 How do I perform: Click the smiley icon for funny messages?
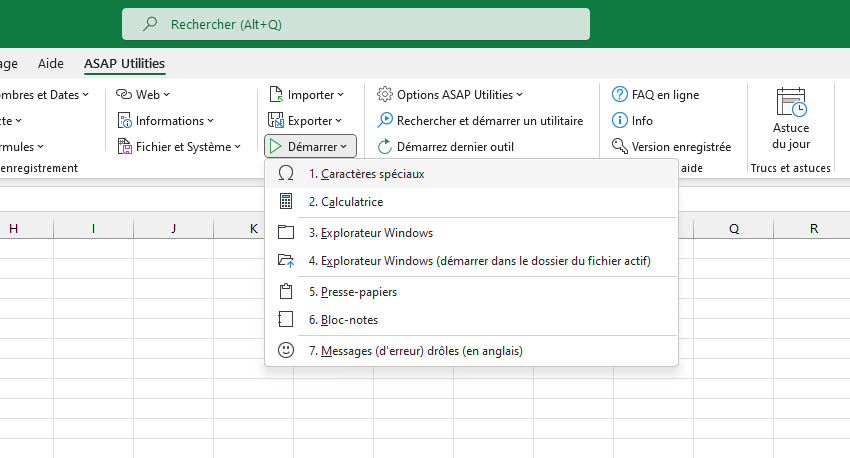coord(286,350)
